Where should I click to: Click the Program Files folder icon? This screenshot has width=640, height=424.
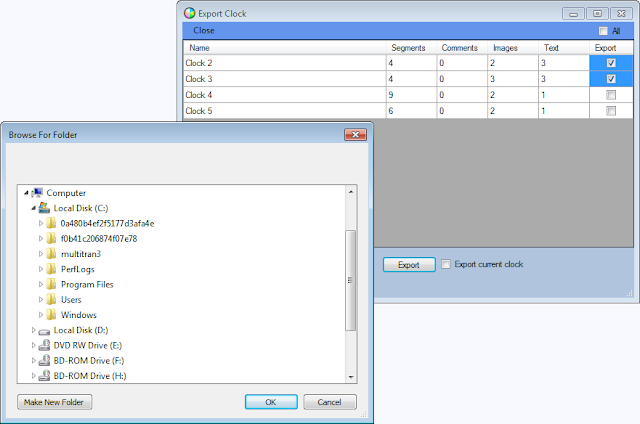coord(51,284)
